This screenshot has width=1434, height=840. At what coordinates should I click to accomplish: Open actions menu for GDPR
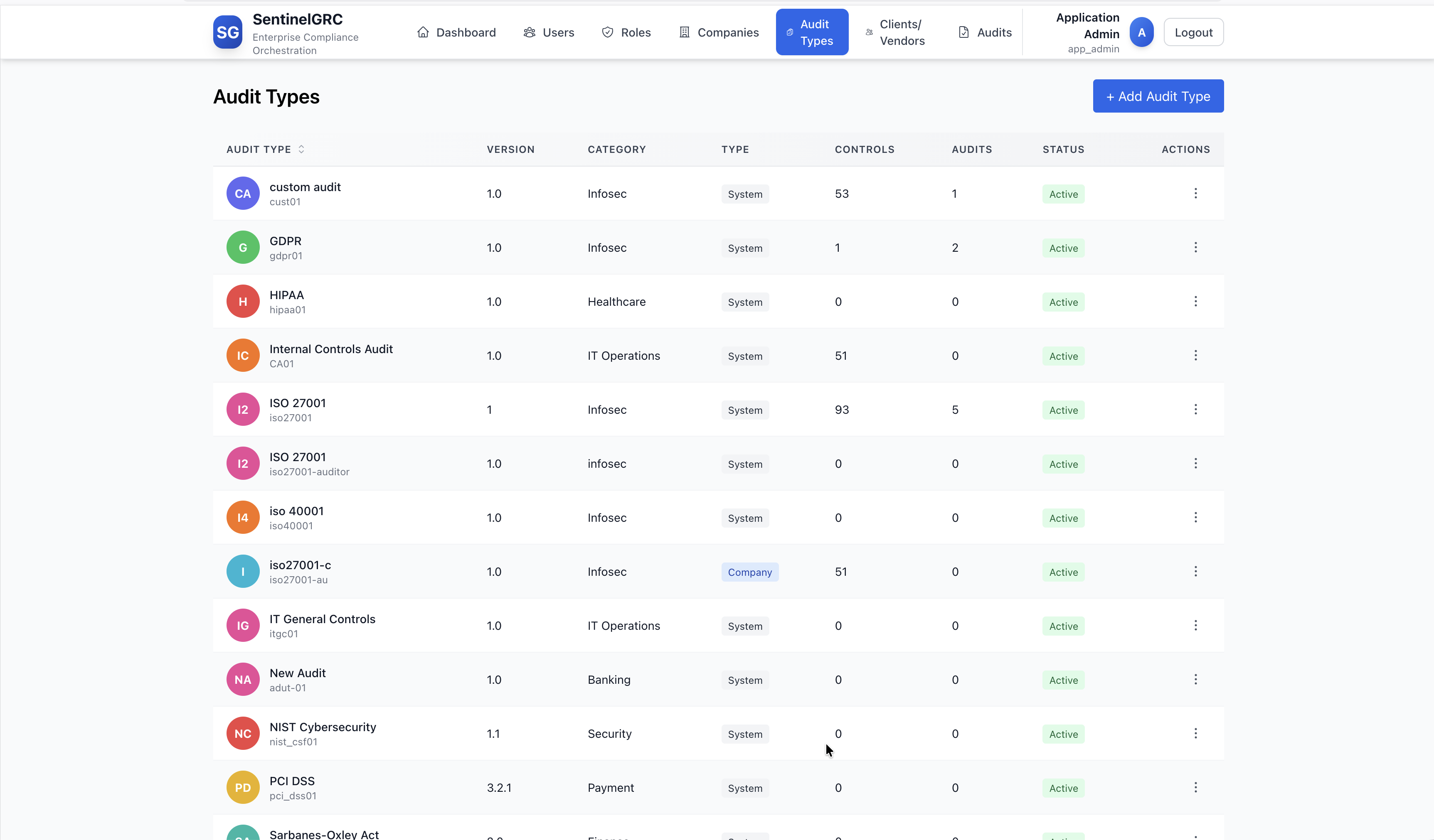pyautogui.click(x=1195, y=248)
